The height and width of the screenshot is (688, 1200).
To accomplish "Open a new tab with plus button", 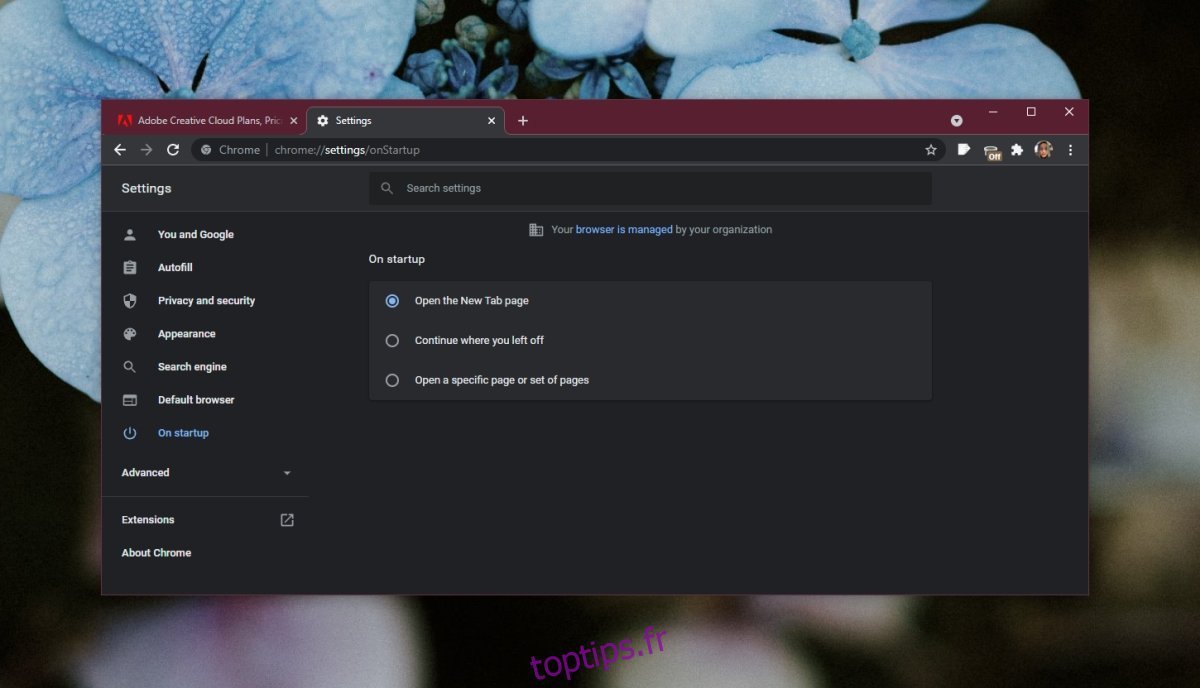I will (523, 121).
